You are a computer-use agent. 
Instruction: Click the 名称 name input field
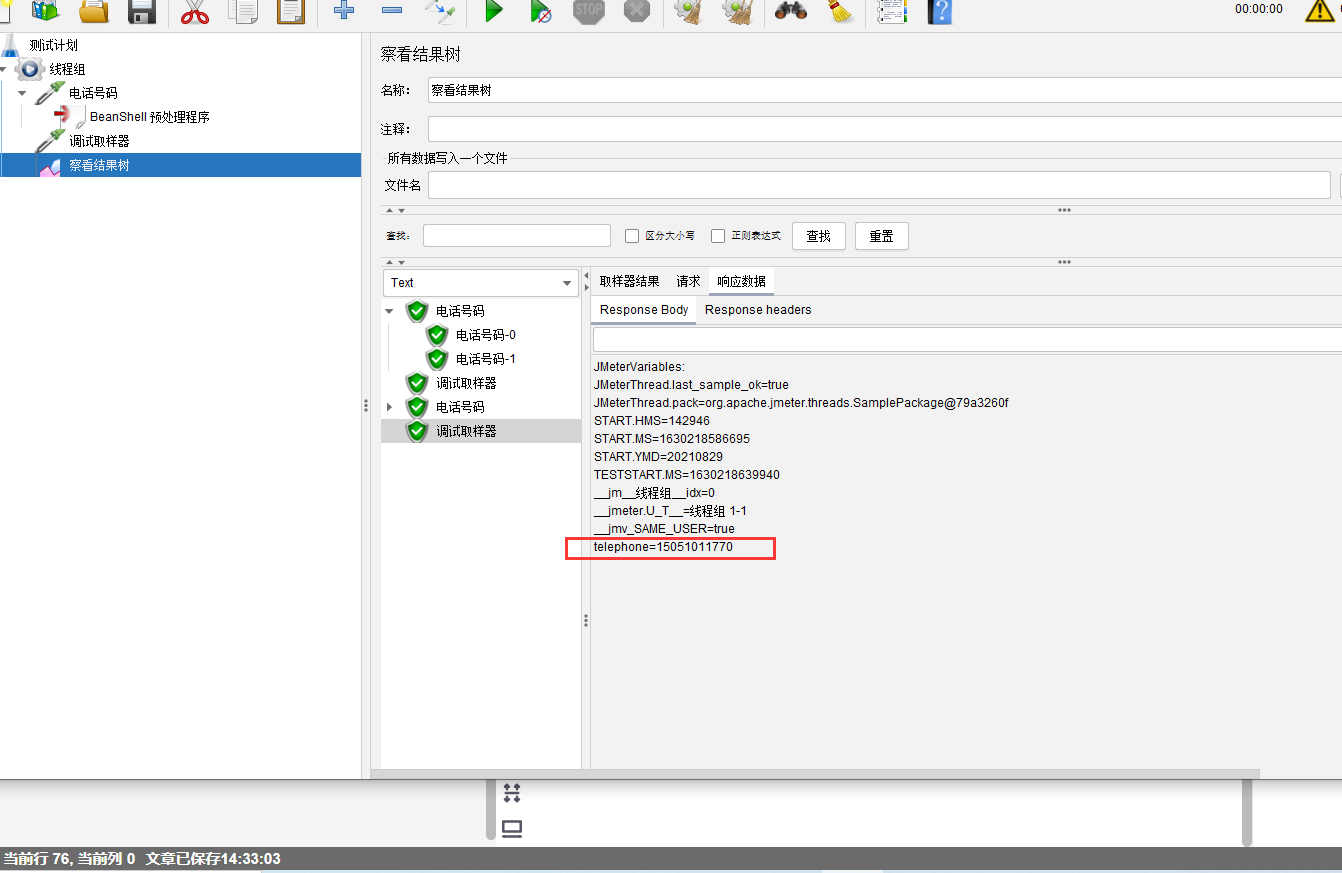pyautogui.click(x=885, y=90)
